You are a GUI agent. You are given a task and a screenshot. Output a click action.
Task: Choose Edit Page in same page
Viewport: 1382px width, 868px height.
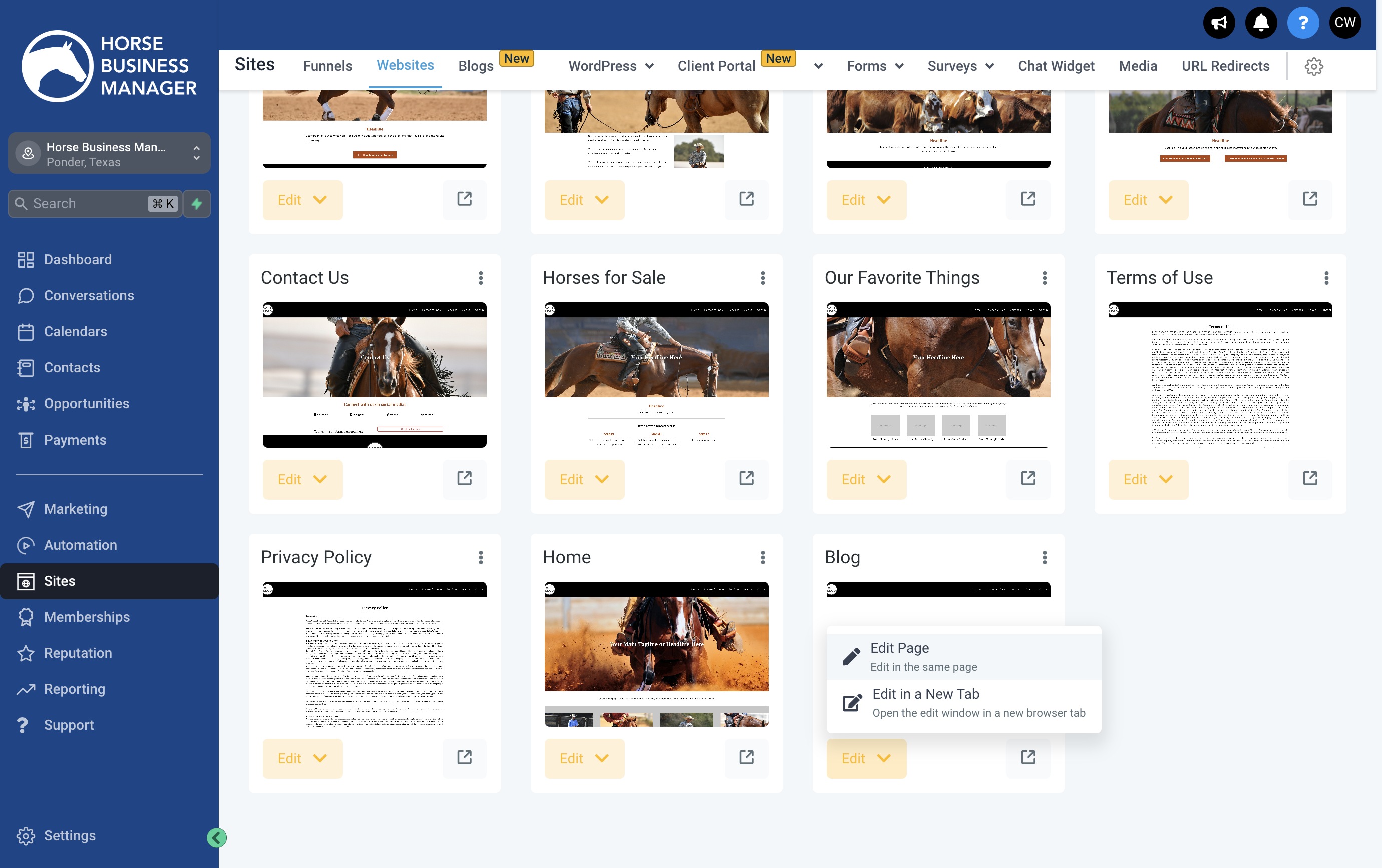coord(963,657)
